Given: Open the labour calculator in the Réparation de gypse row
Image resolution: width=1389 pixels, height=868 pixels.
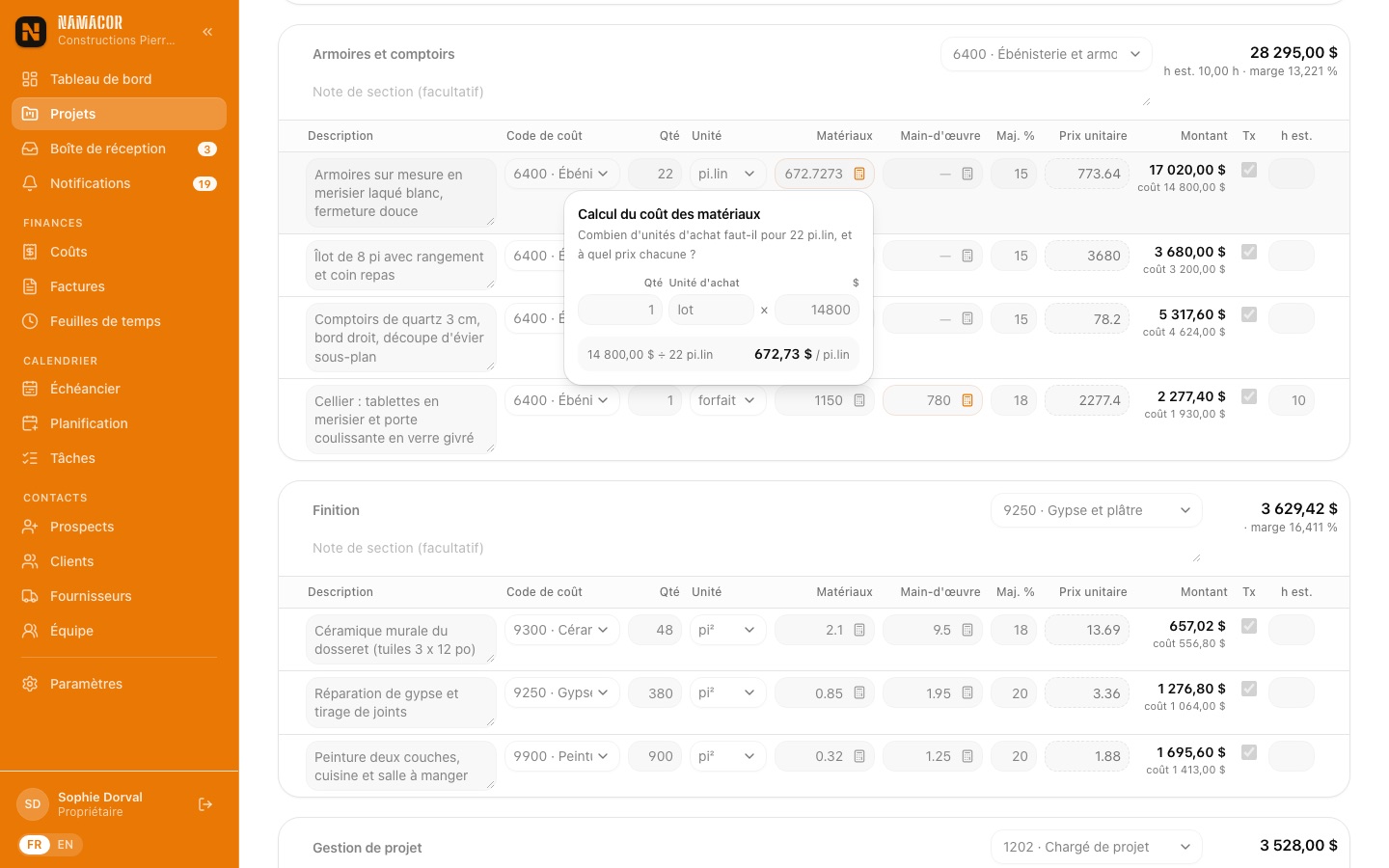Looking at the screenshot, I should pyautogui.click(x=967, y=693).
